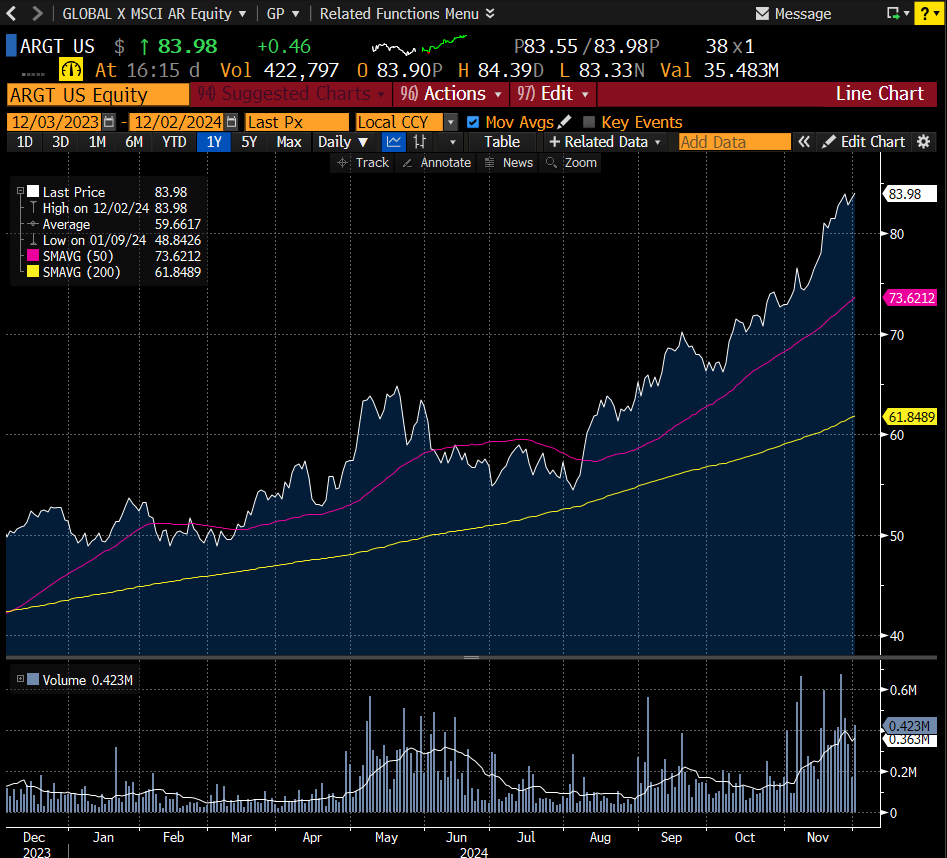The image size is (947, 858).
Task: Open the chart type dropdown arrow
Action: coord(453,142)
